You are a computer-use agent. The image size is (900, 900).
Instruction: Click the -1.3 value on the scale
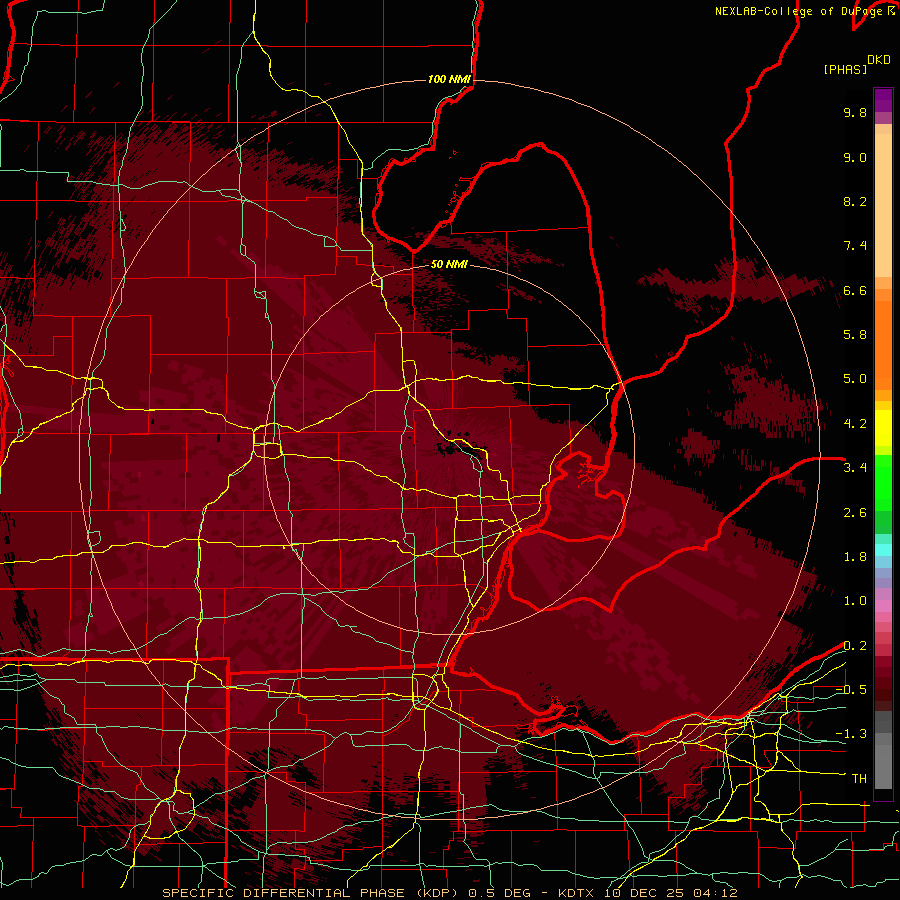(x=851, y=734)
